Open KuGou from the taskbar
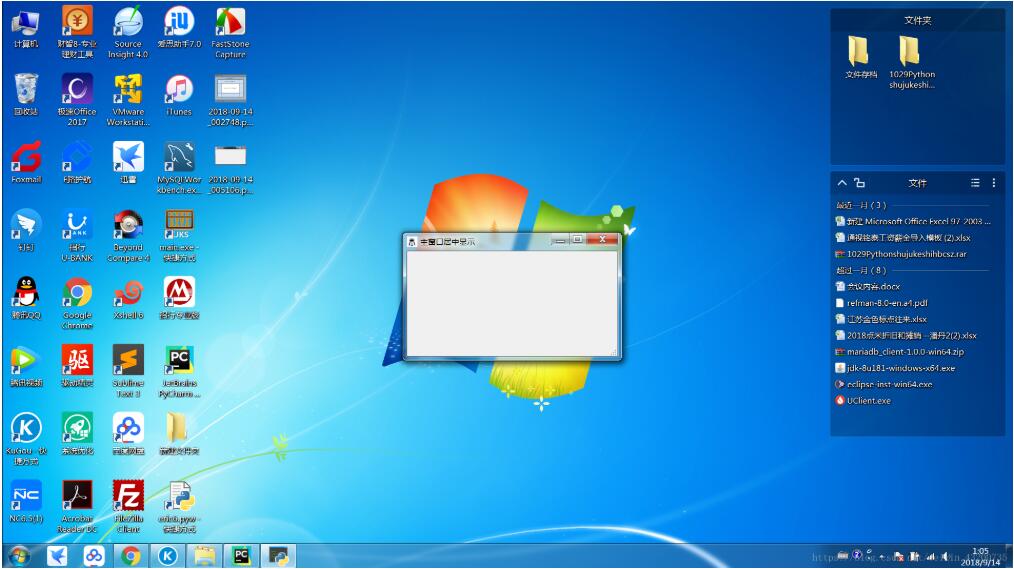The image size is (1014, 569). (167, 556)
